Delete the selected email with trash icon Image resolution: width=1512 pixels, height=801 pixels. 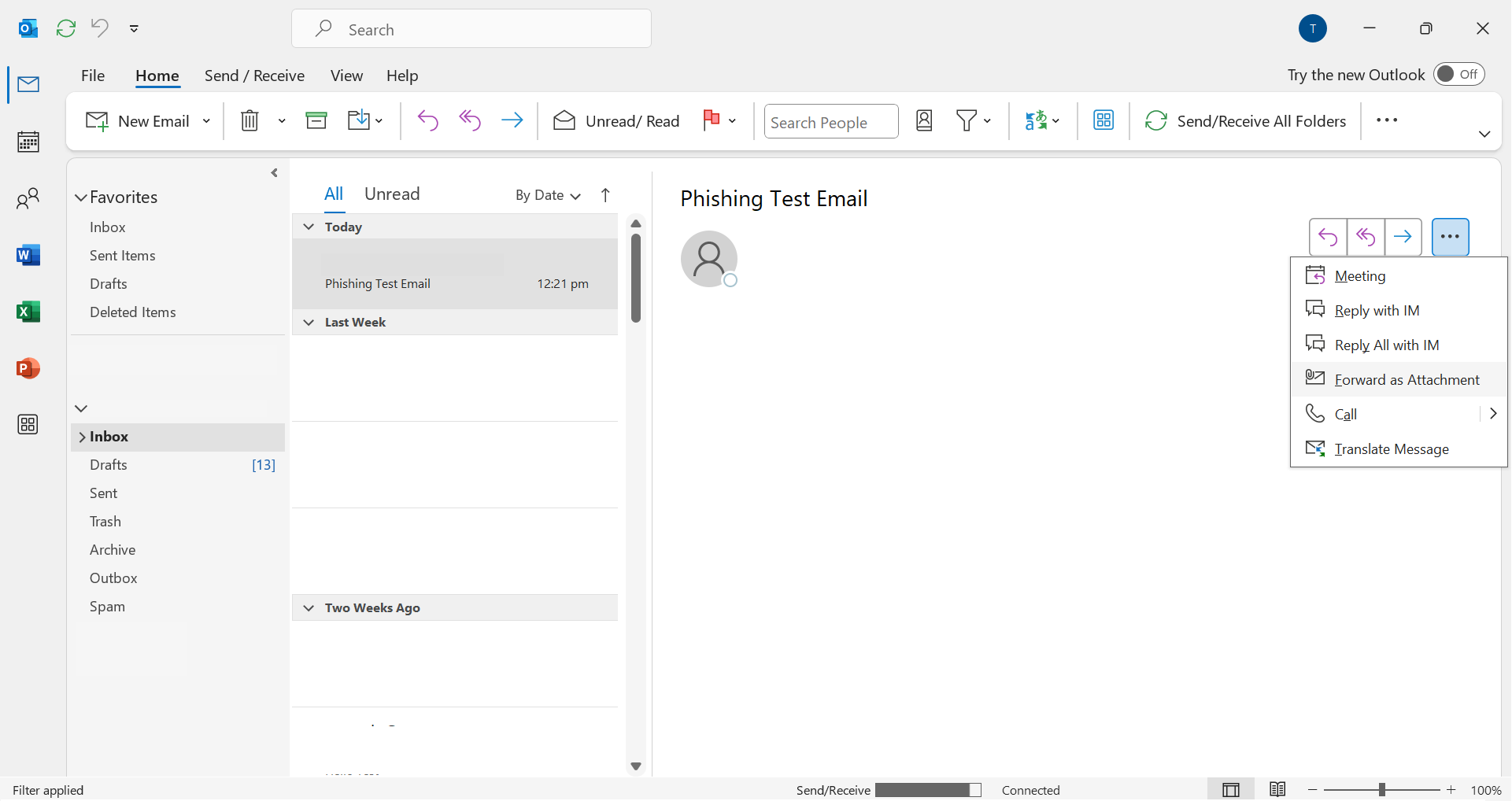coord(250,120)
